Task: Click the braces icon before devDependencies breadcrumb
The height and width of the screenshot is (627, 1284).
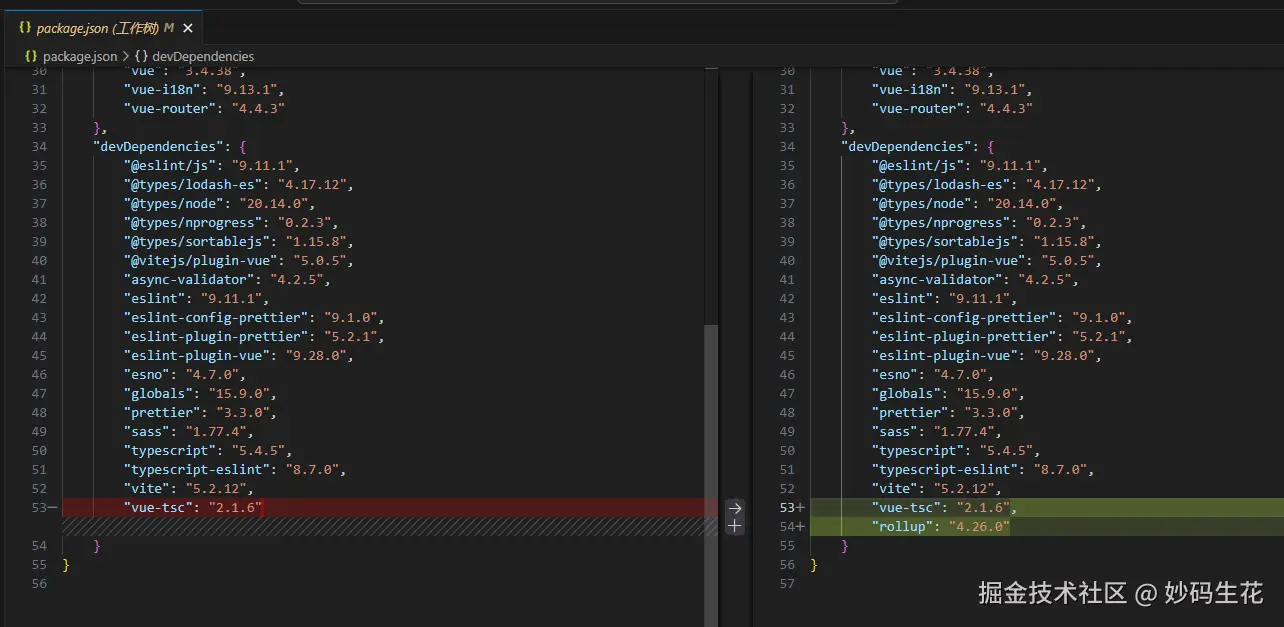Action: (x=141, y=56)
